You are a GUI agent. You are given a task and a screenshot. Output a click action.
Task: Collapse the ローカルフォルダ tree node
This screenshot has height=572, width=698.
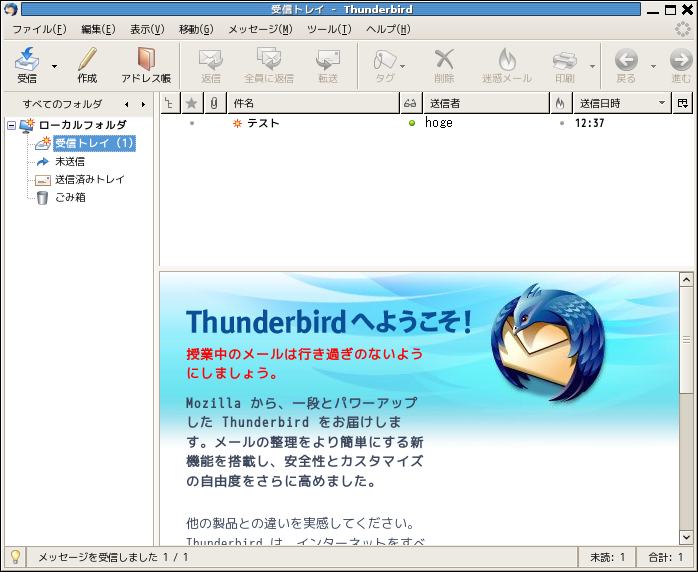pyautogui.click(x=12, y=126)
